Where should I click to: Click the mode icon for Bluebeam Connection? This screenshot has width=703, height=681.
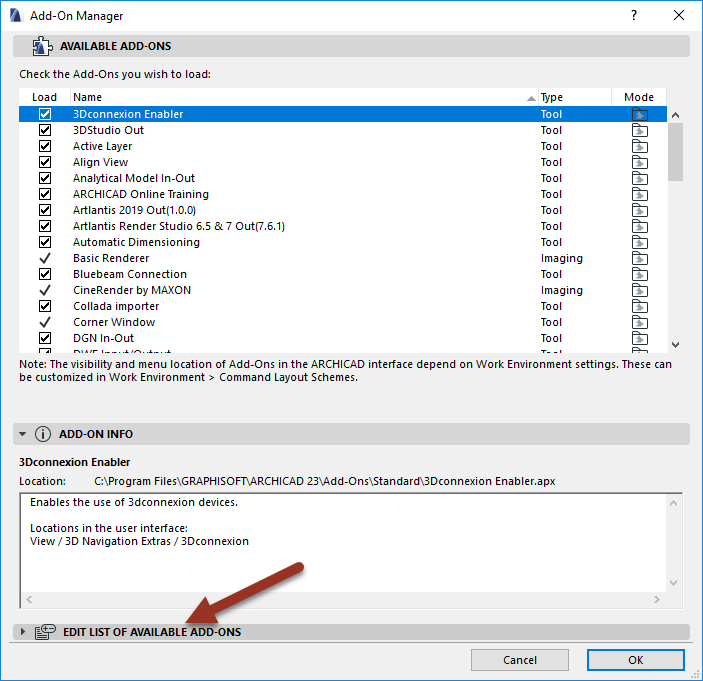point(640,274)
